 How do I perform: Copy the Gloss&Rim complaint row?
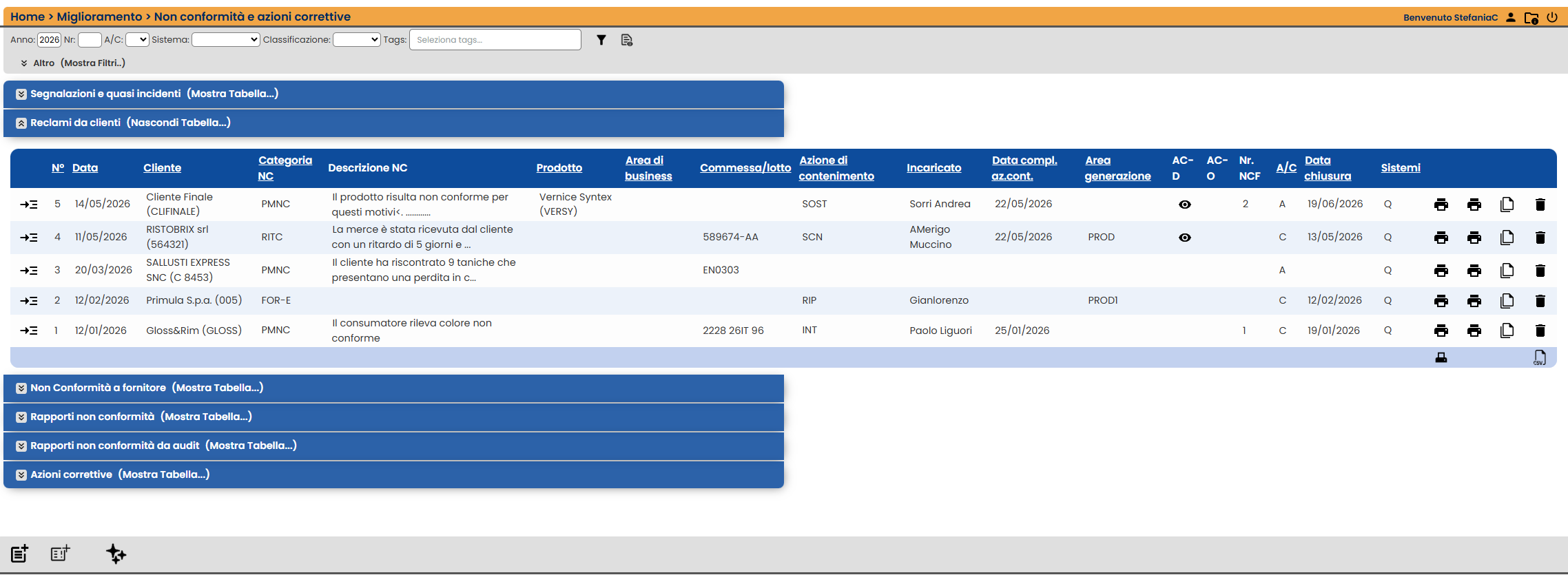coord(1507,331)
